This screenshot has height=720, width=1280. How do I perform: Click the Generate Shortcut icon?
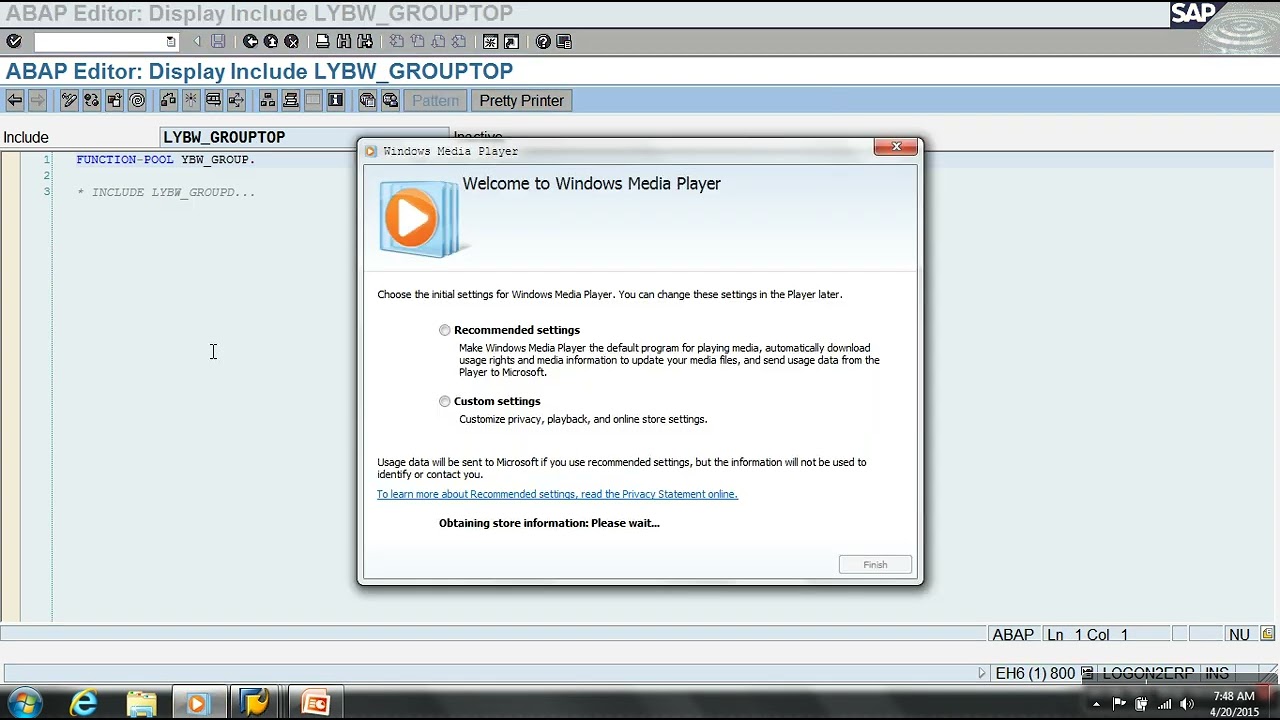[511, 41]
